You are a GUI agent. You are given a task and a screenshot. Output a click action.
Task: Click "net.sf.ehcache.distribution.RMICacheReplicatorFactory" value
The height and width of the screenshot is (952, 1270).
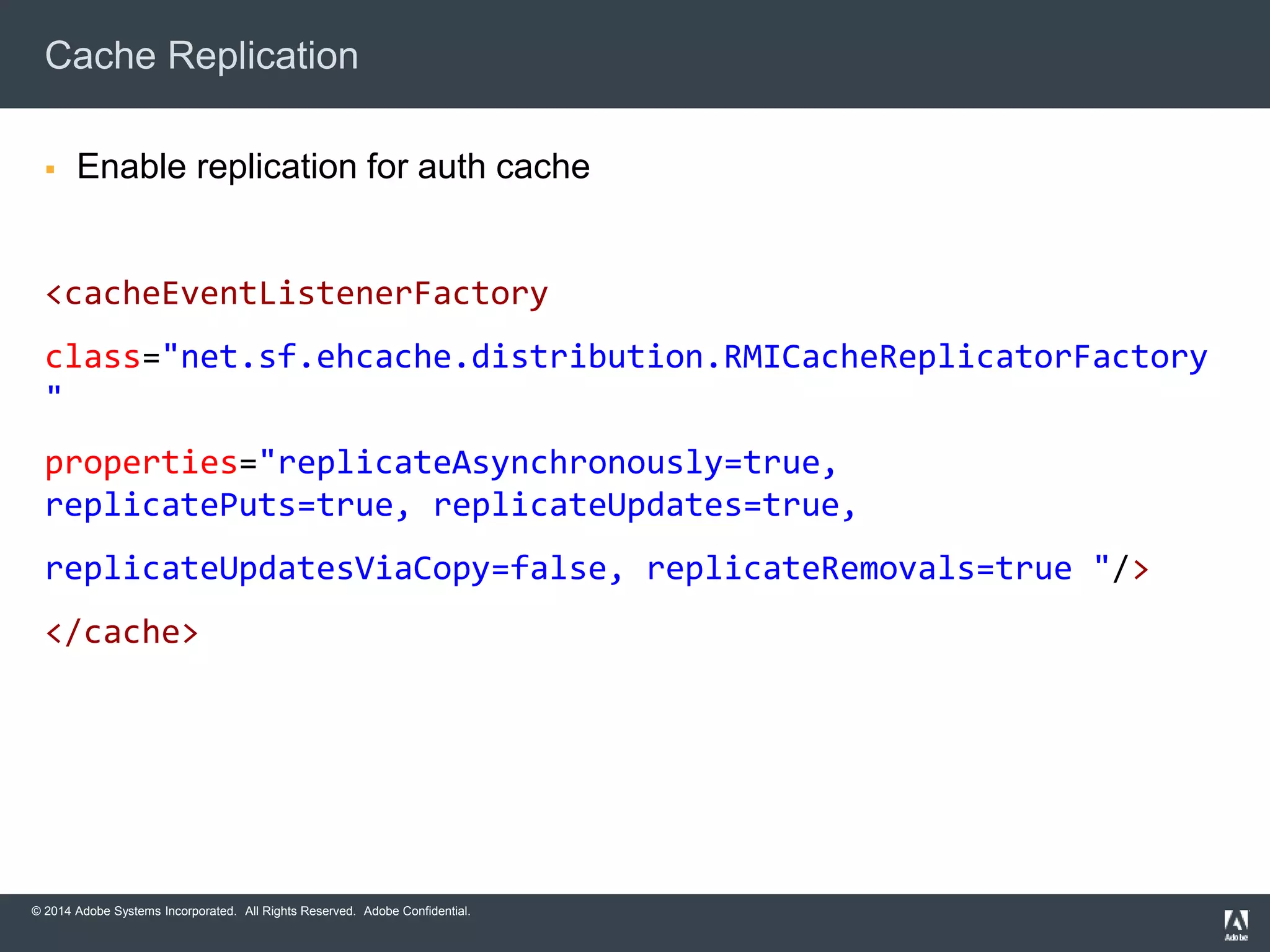point(693,358)
